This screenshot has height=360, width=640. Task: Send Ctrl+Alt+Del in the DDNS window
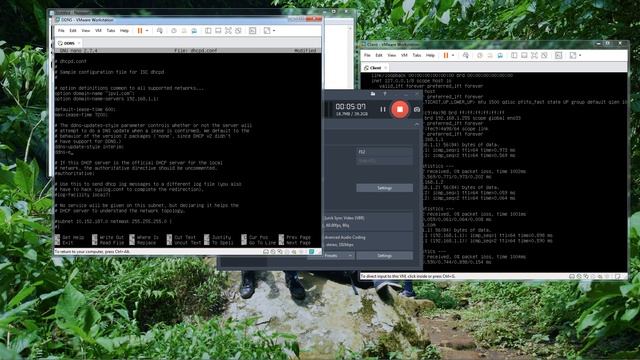160,31
